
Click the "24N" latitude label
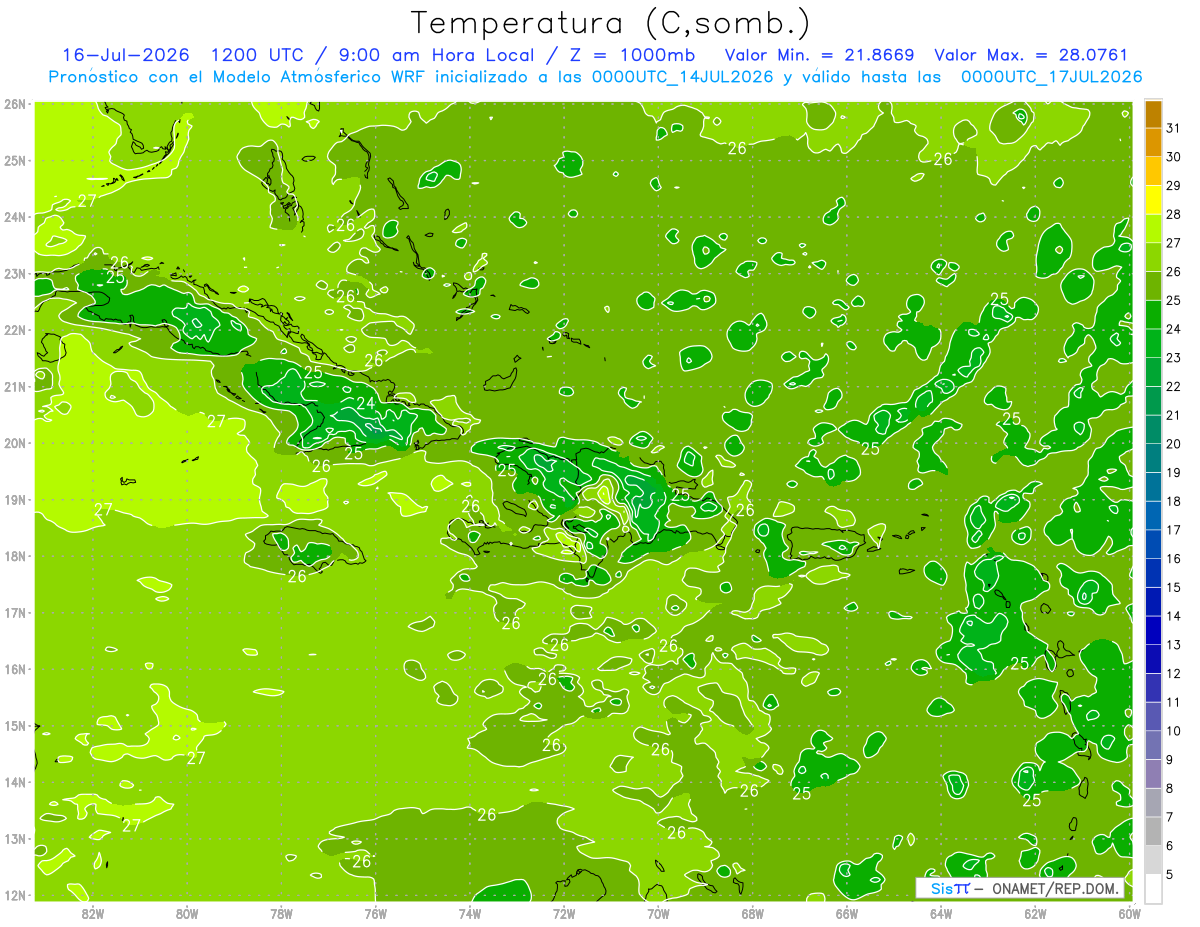14,217
